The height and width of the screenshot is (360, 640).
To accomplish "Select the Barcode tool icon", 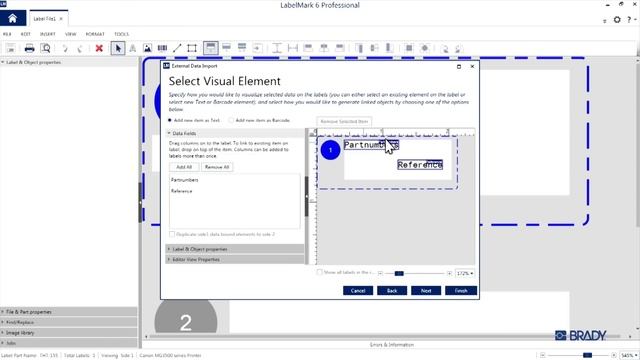I will click(x=162, y=48).
